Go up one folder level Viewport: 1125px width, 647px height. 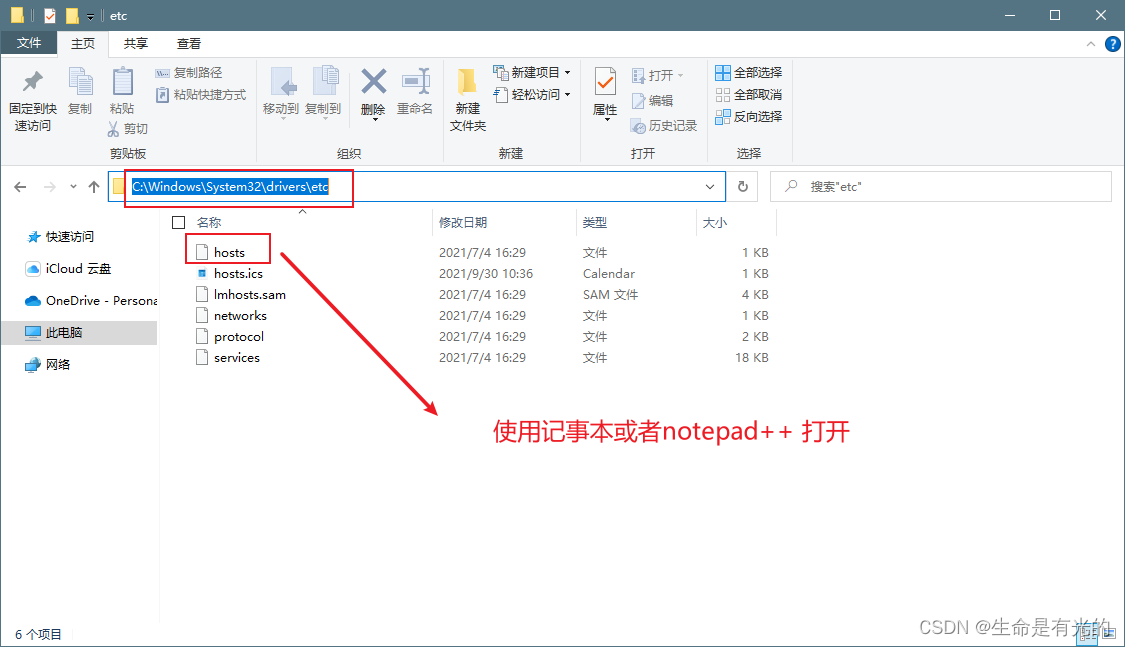pyautogui.click(x=94, y=187)
